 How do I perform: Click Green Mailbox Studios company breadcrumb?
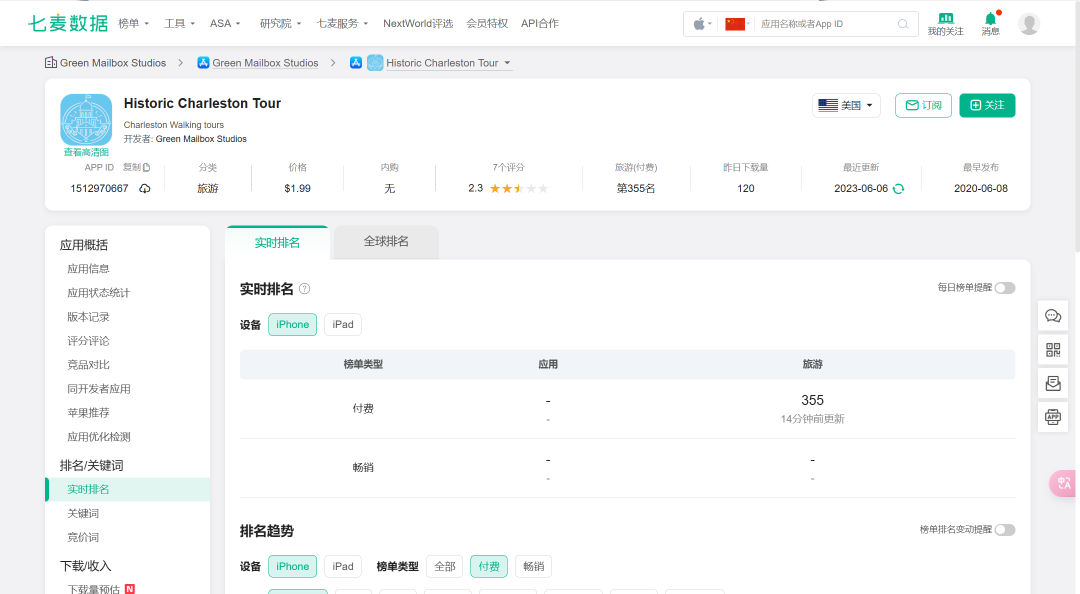(x=113, y=63)
